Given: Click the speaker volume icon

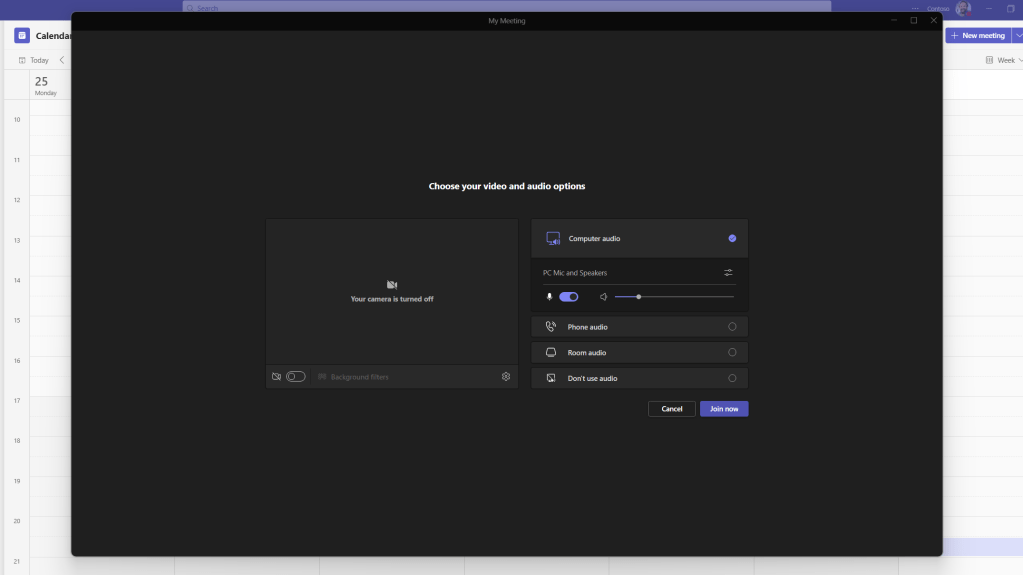Looking at the screenshot, I should tap(604, 297).
